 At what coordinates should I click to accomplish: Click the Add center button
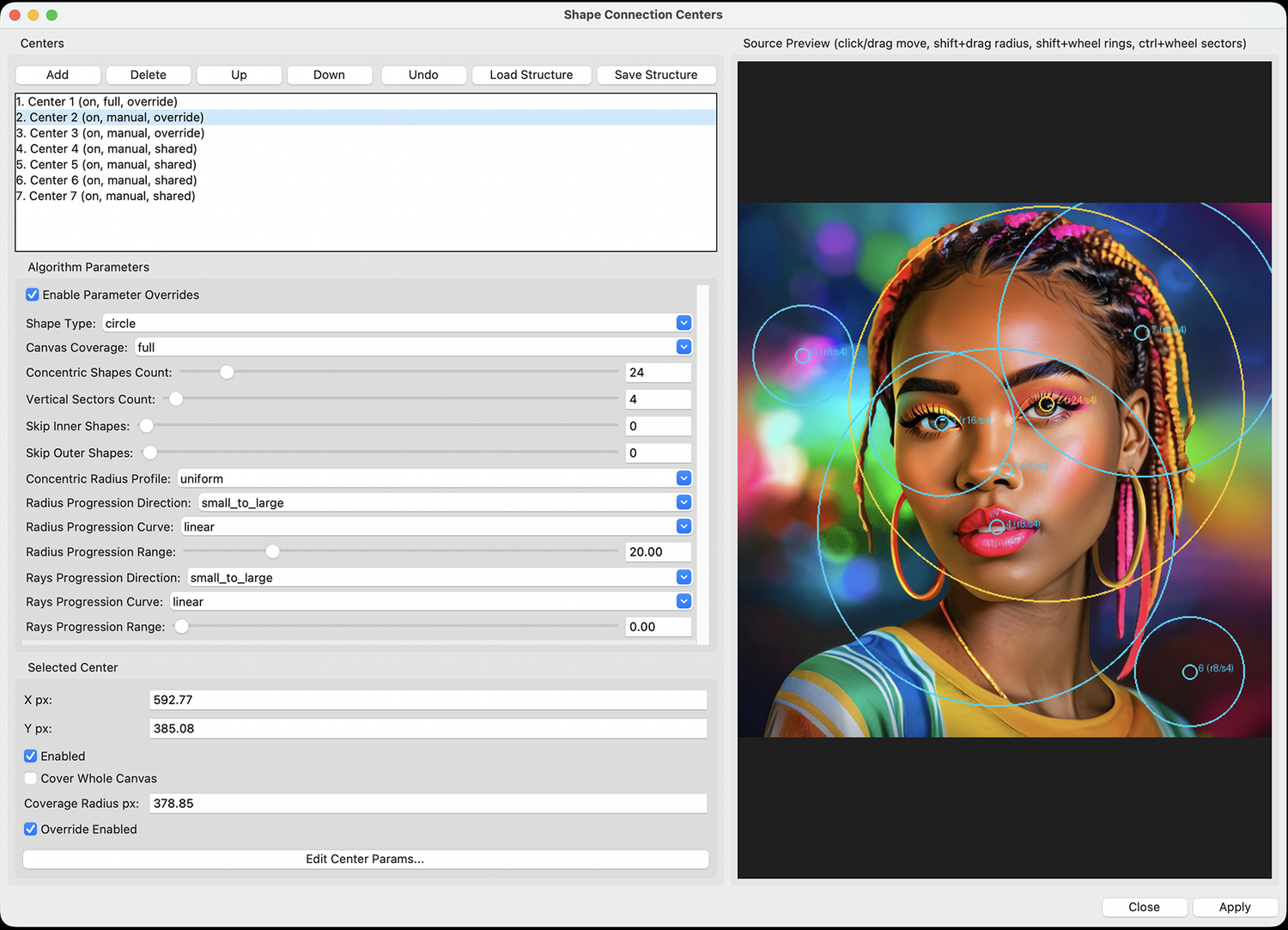click(x=58, y=75)
